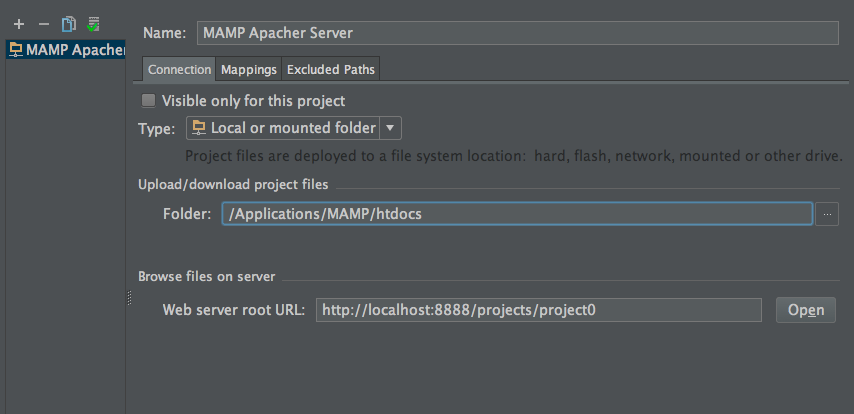
Task: Copy the selected server configuration
Action: [x=69, y=25]
